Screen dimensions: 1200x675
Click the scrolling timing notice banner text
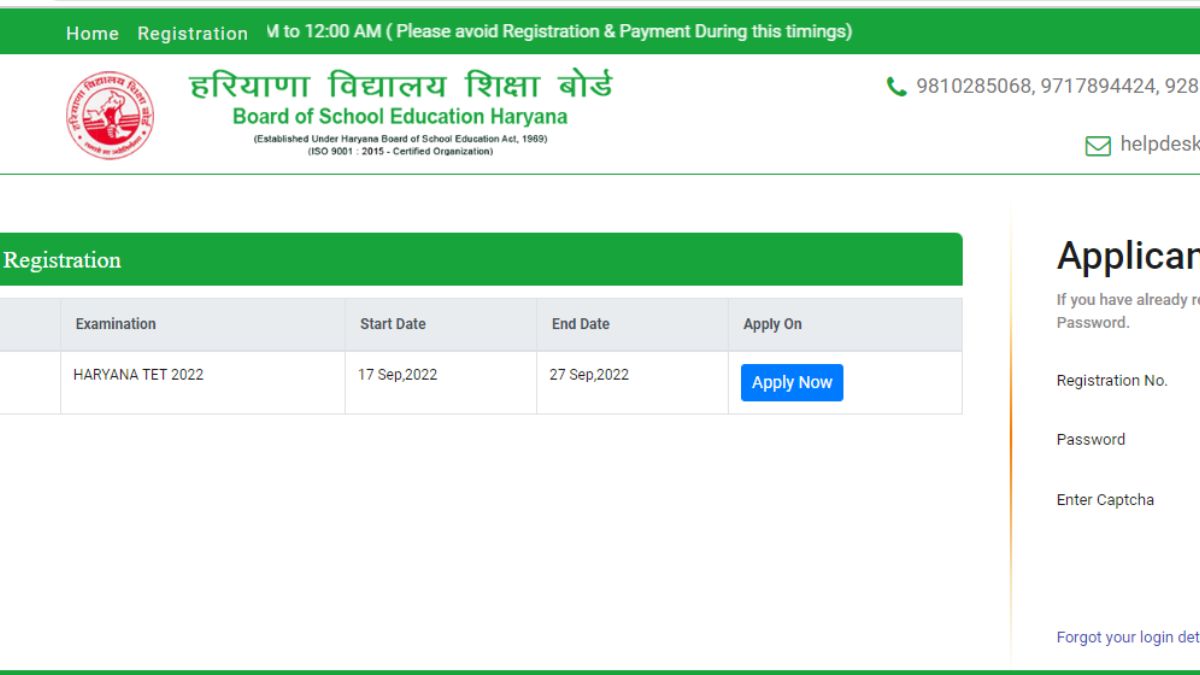(560, 32)
